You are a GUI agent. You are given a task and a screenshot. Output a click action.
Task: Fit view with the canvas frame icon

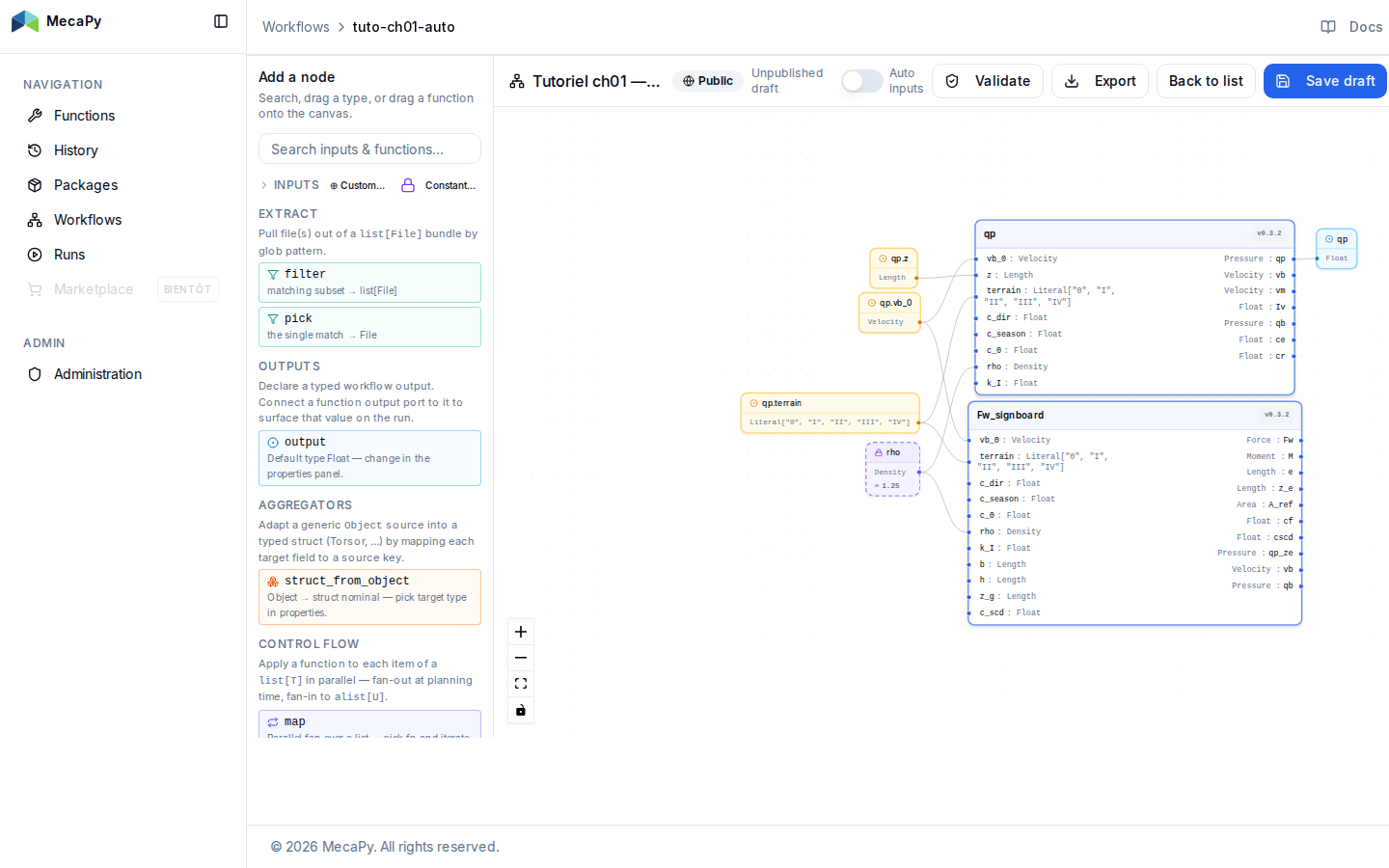coord(521,684)
